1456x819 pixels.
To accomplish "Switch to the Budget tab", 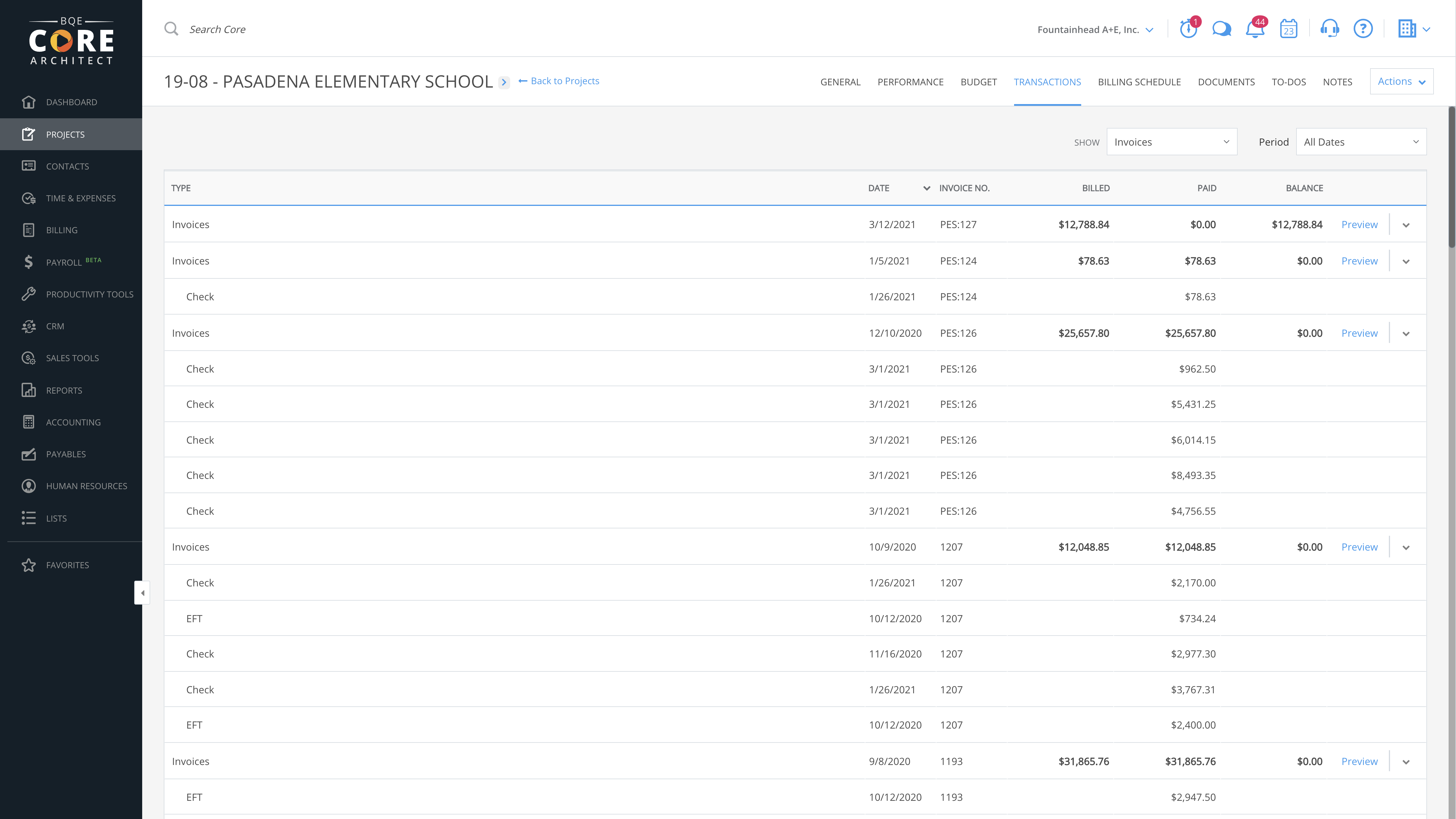I will click(x=978, y=82).
